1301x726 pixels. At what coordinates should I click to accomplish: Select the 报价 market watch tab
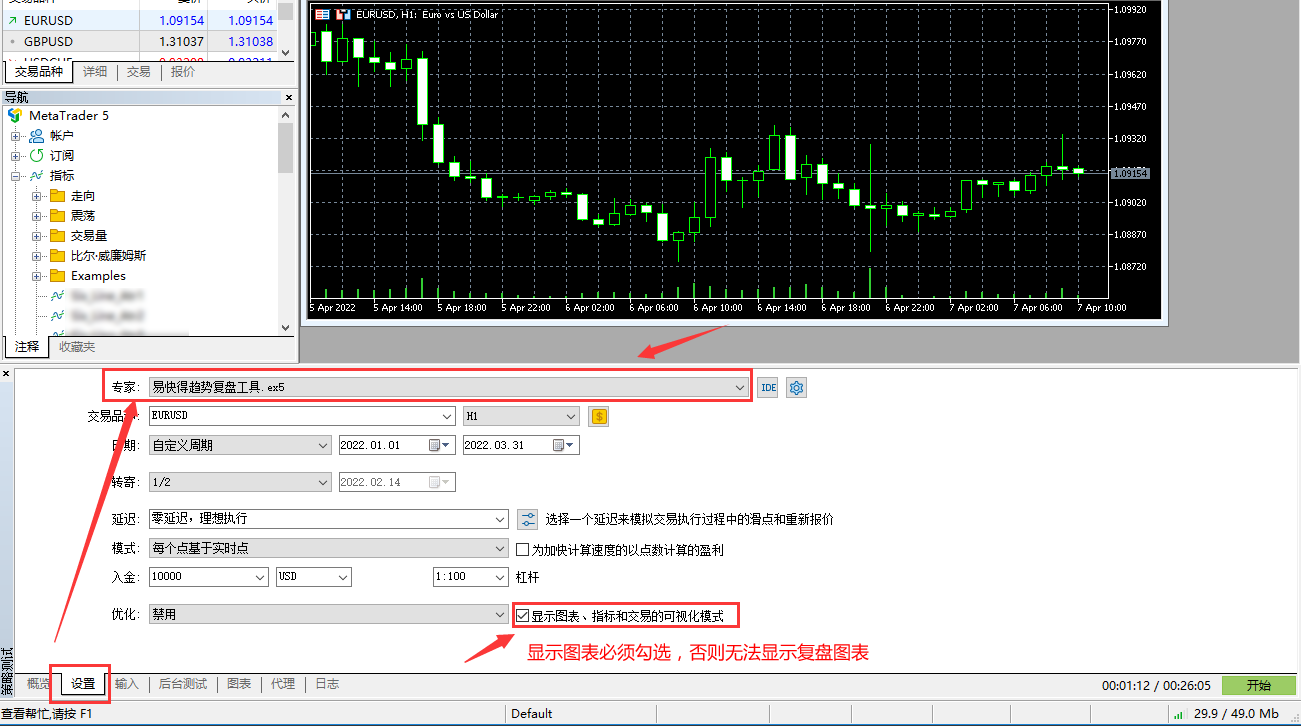(x=183, y=72)
